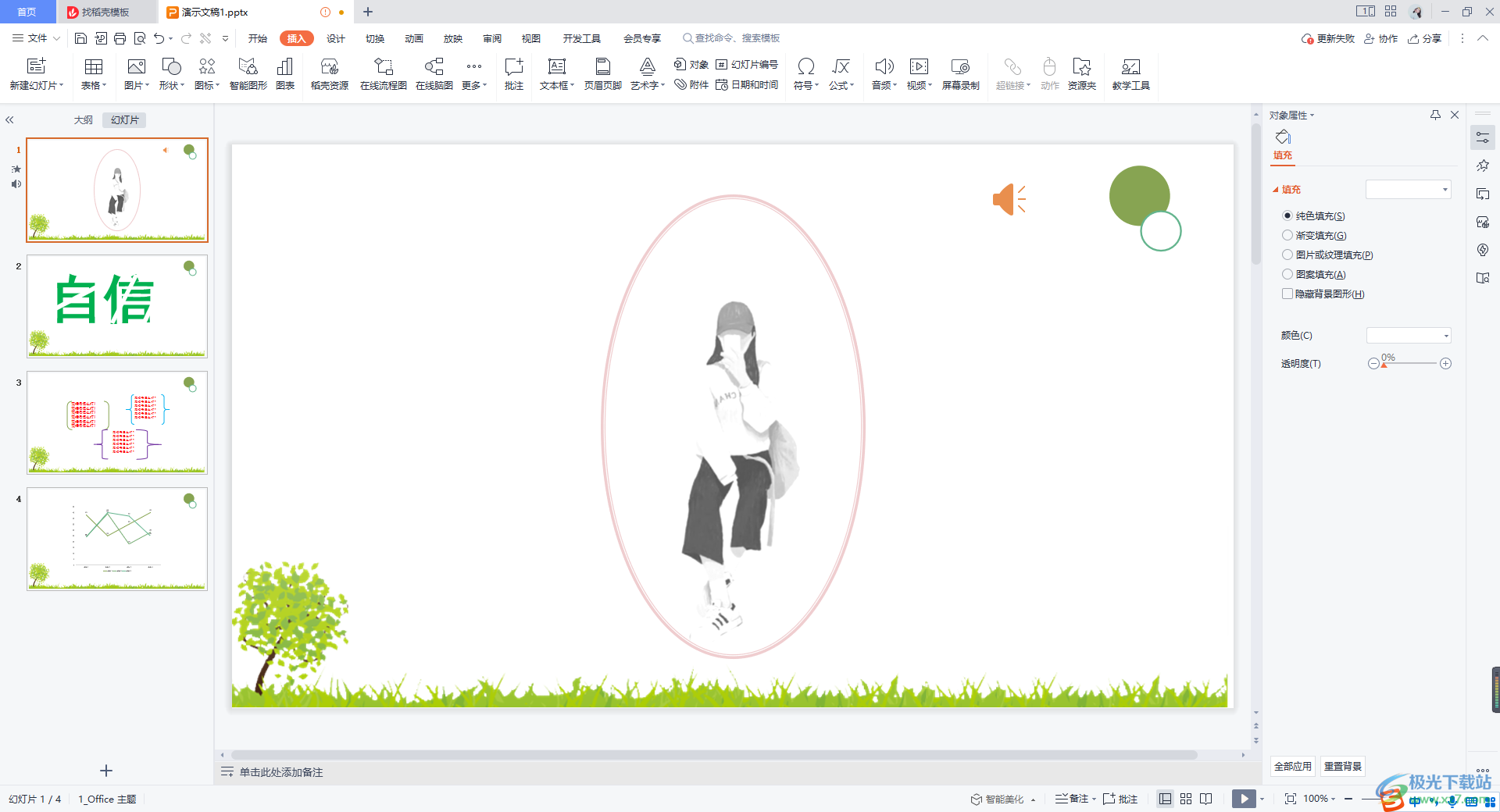This screenshot has width=1500, height=812.
Task: Switch to slide sorter view icon
Action: [x=1186, y=799]
